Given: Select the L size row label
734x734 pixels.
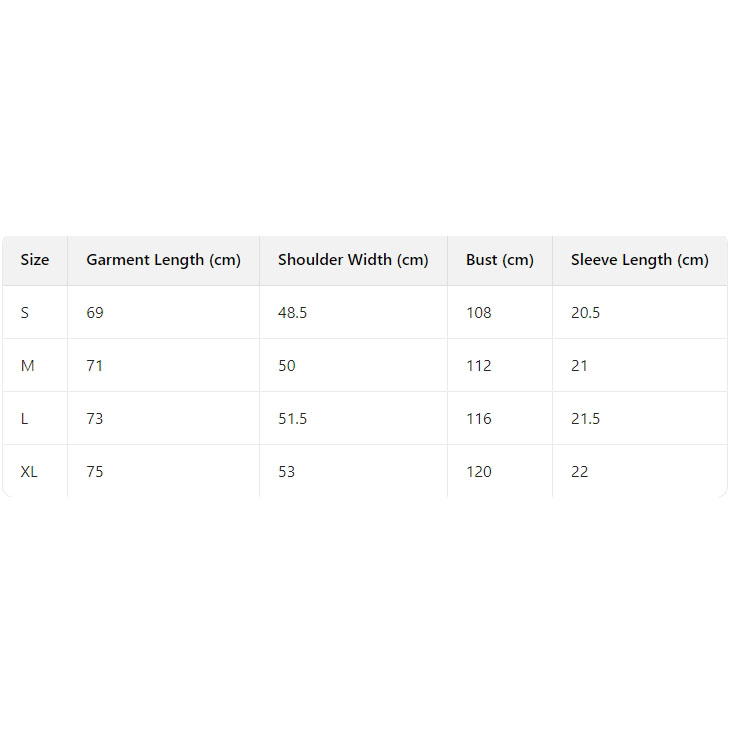Looking at the screenshot, I should click(x=25, y=419).
